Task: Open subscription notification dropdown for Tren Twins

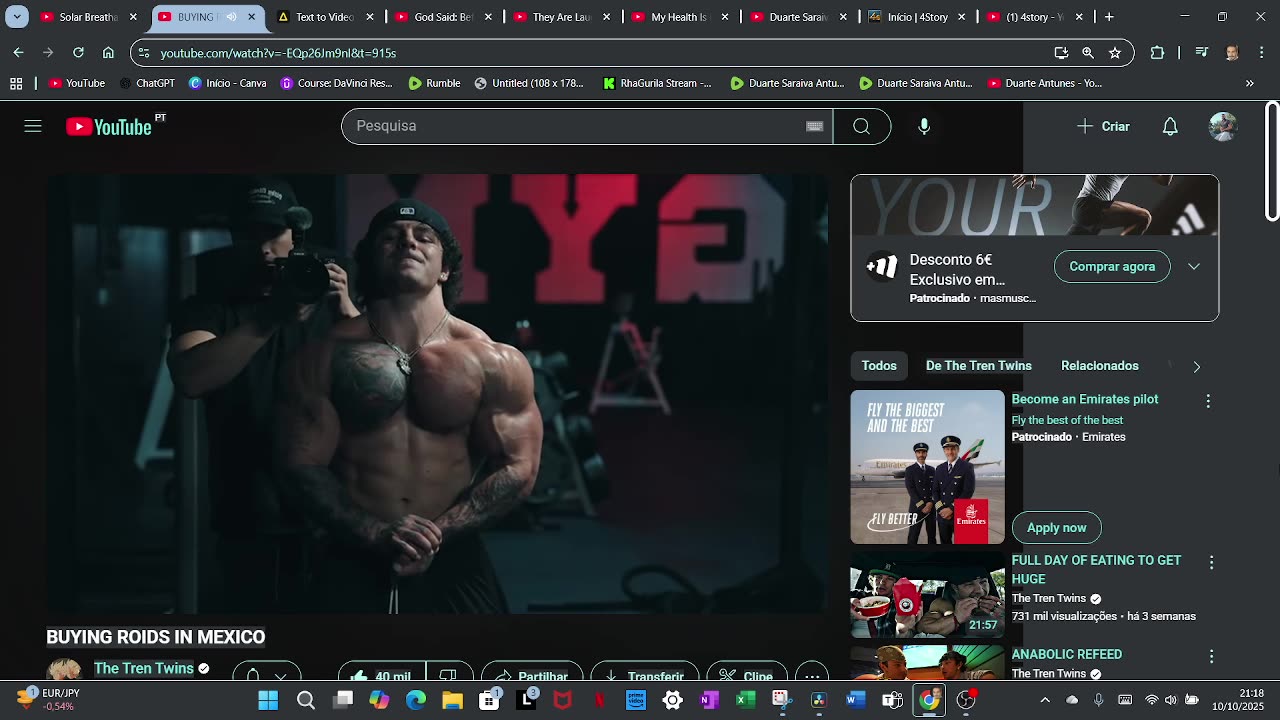Action: tap(266, 676)
